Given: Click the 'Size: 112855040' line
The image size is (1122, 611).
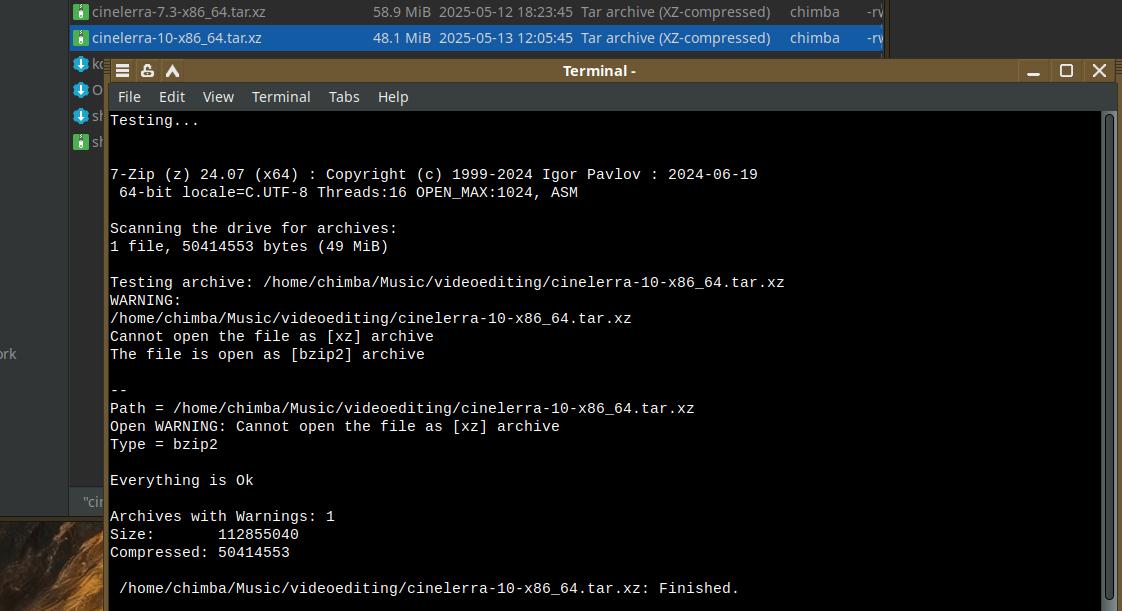Looking at the screenshot, I should [204, 534].
